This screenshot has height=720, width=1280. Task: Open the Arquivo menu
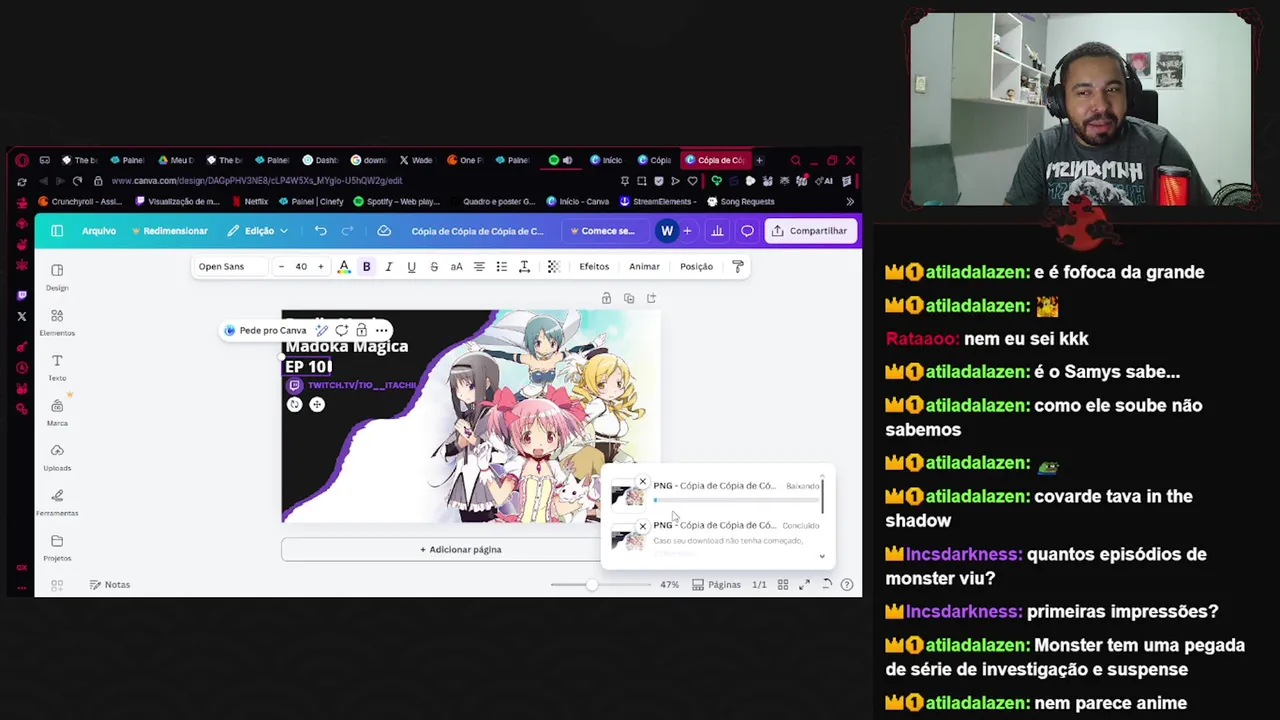click(x=99, y=231)
